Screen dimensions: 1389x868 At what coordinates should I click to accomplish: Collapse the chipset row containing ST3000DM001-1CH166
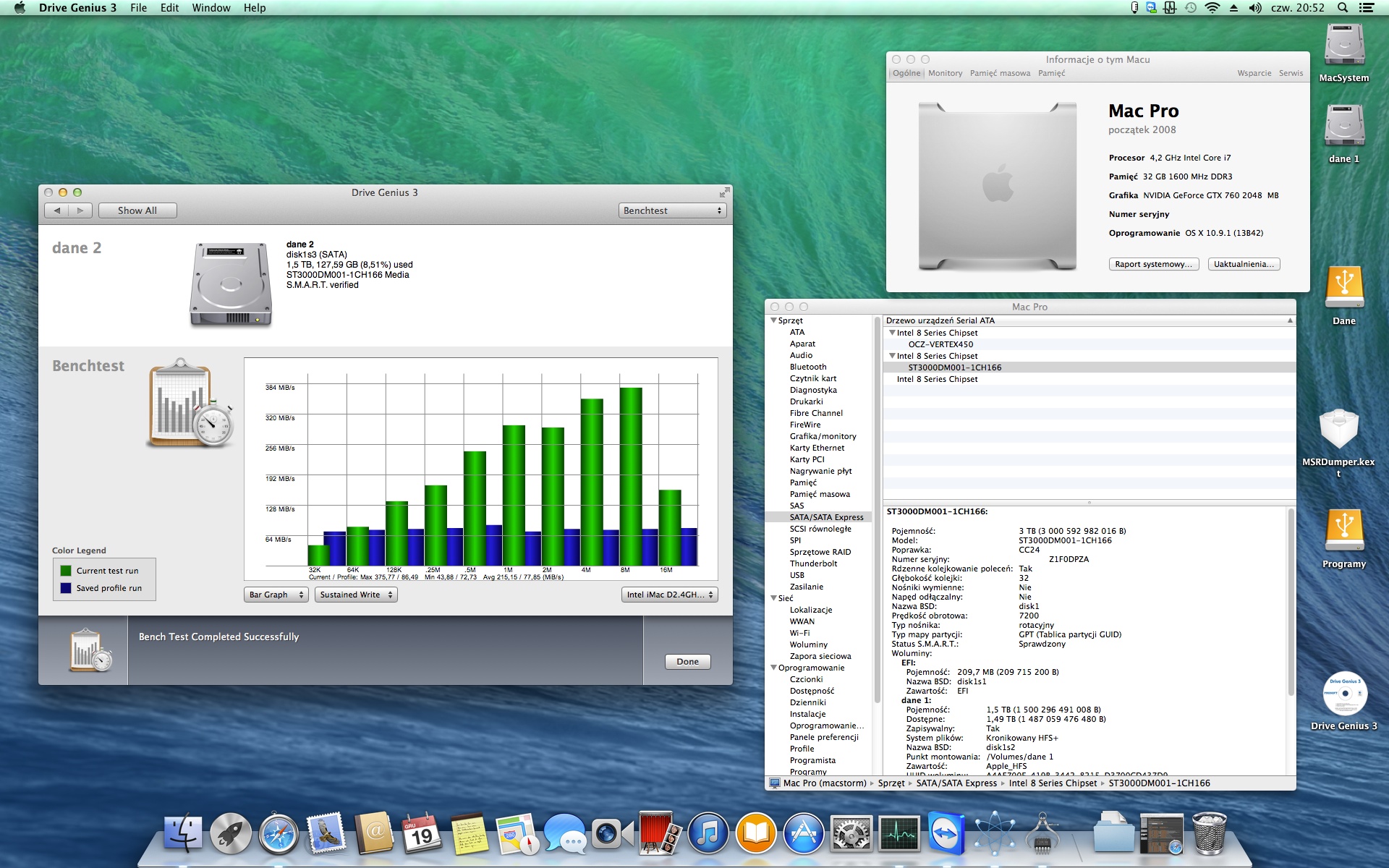(892, 356)
